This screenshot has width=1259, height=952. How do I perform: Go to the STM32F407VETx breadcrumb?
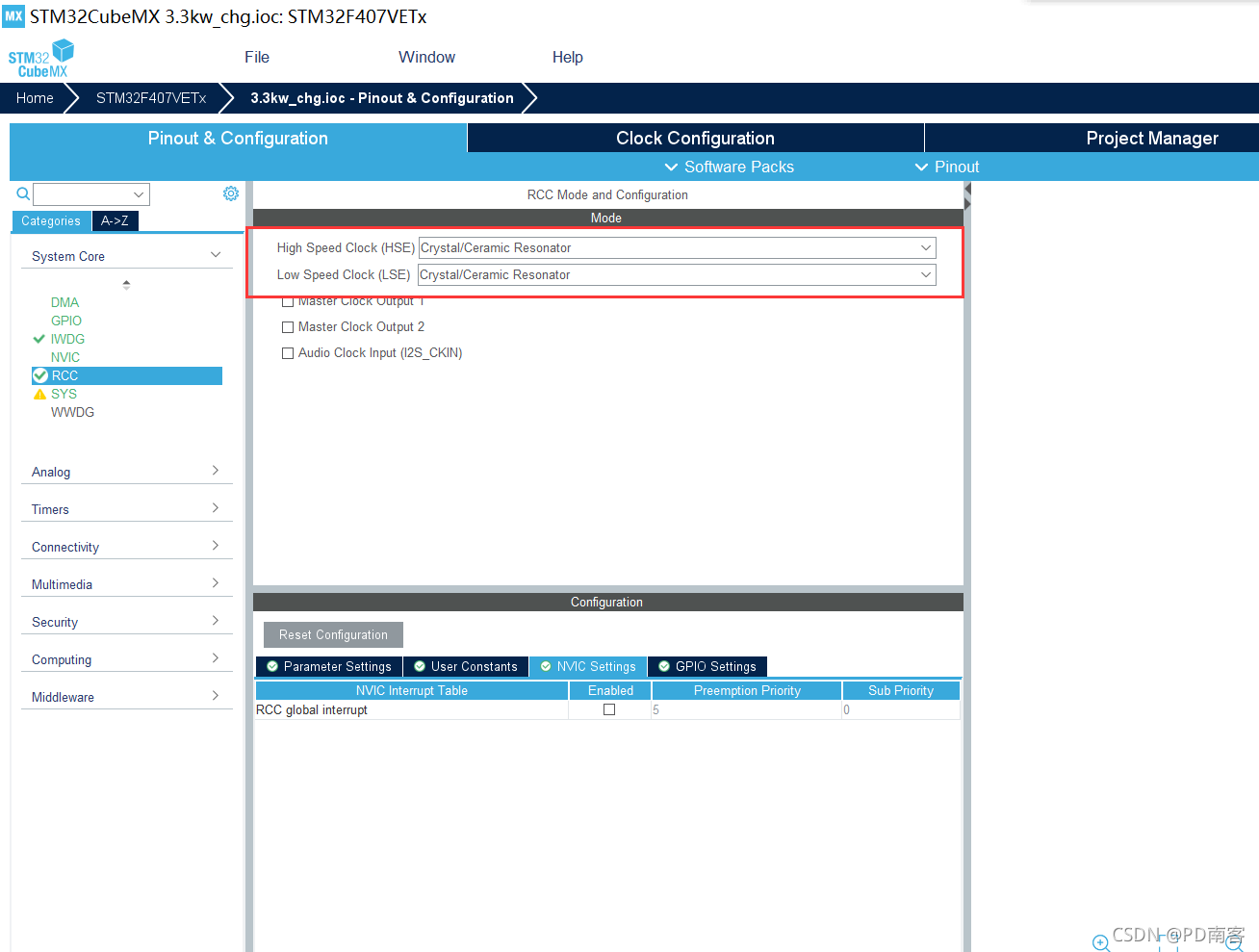pyautogui.click(x=151, y=97)
